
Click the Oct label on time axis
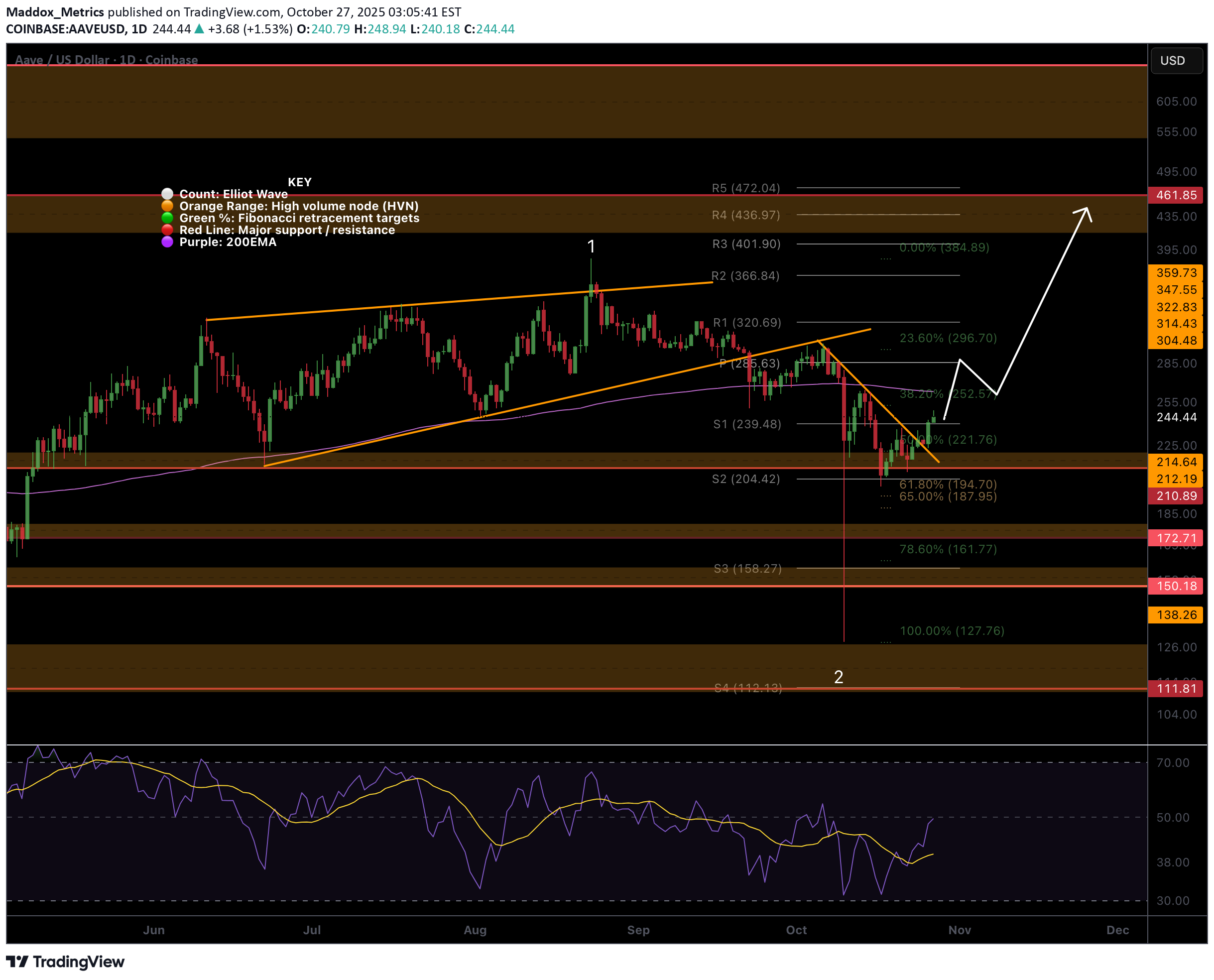click(796, 930)
